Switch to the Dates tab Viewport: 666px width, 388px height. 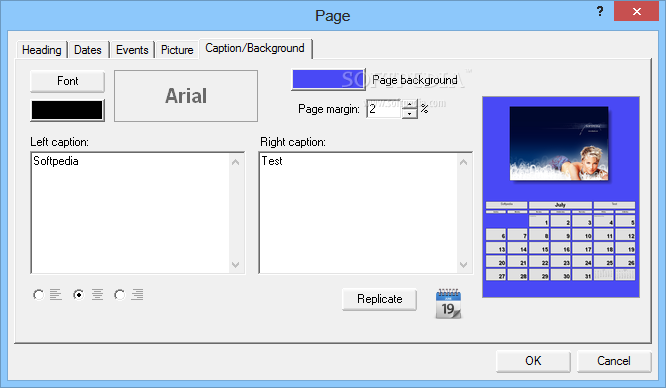coord(88,50)
